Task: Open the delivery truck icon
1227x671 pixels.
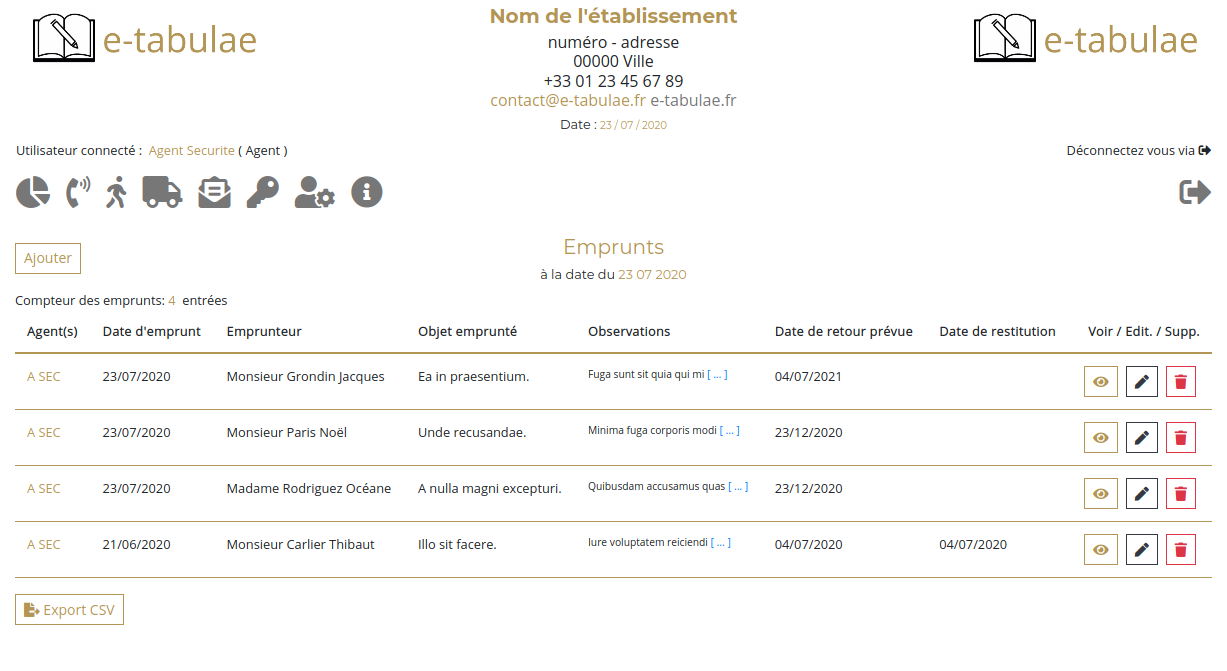Action: coord(162,192)
